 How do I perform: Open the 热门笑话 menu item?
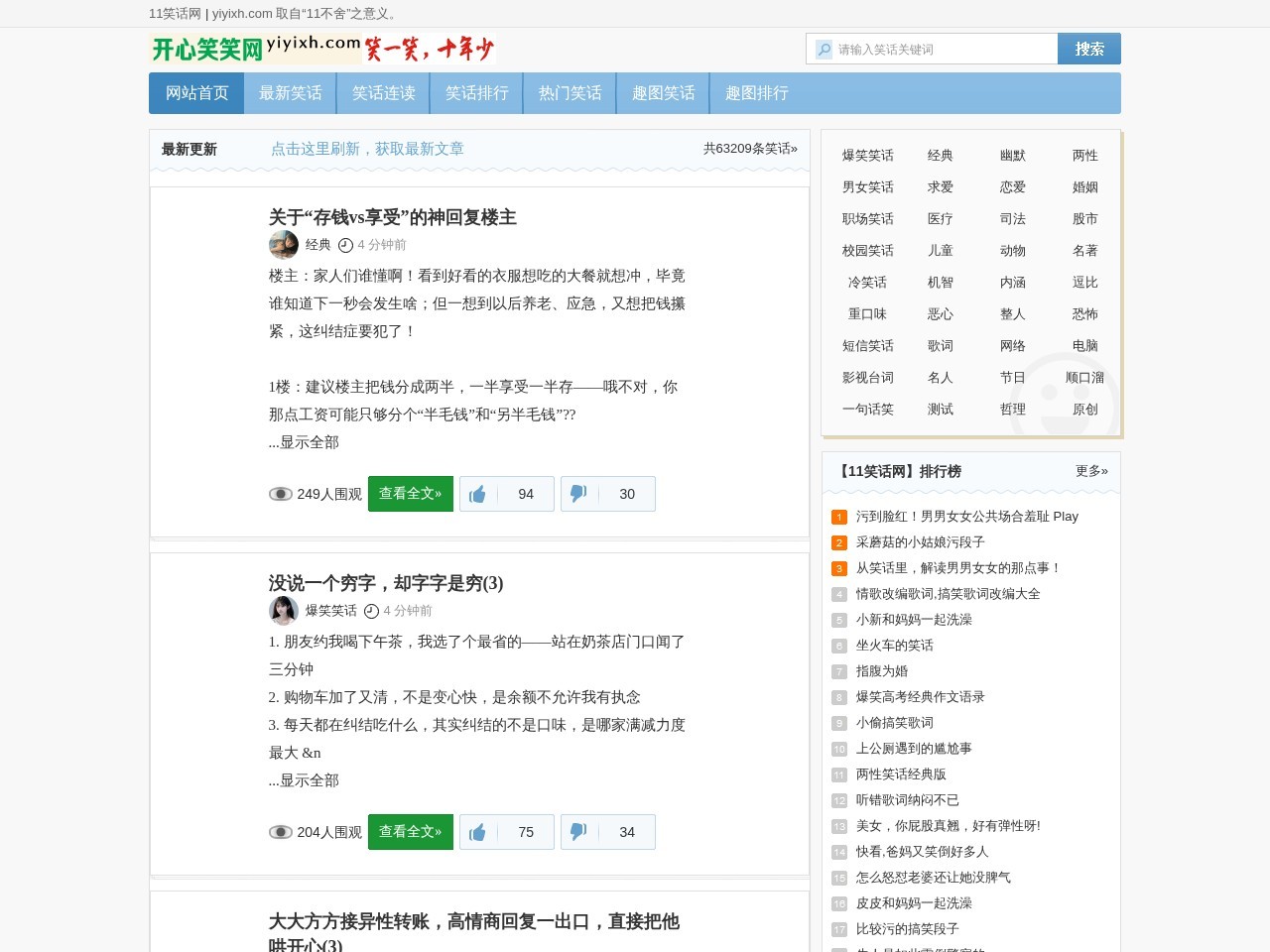[x=570, y=92]
